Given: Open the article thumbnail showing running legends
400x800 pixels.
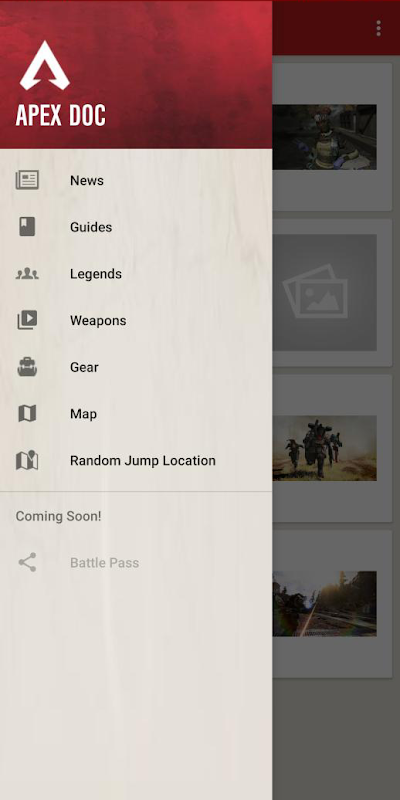Looking at the screenshot, I should 324,448.
